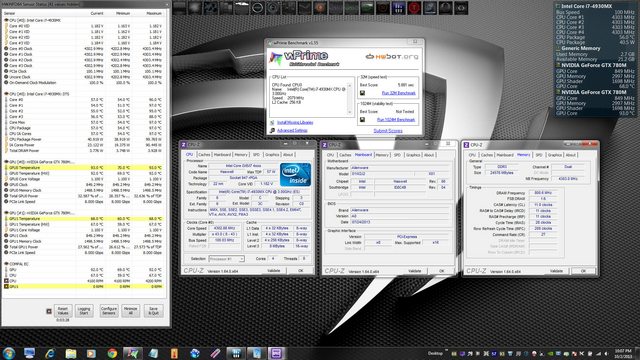Select the highlighted GPU1 Temperature row

click(84, 219)
